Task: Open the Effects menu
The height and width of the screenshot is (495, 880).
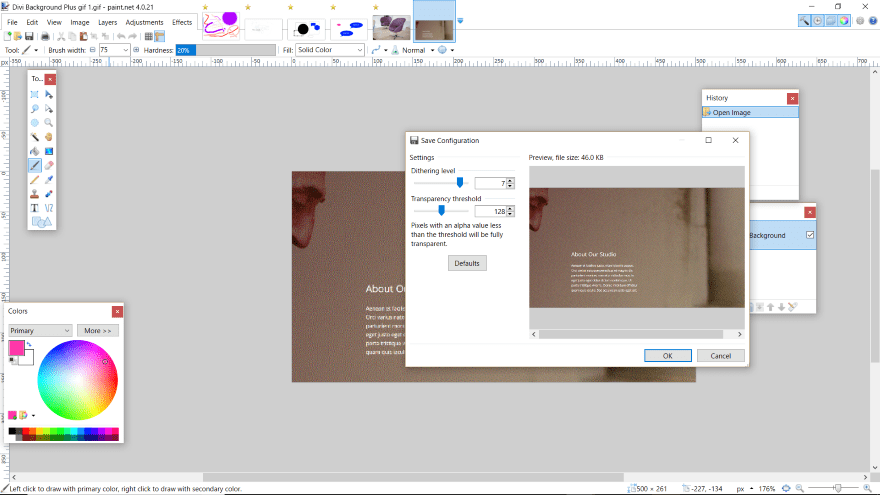Action: (182, 22)
